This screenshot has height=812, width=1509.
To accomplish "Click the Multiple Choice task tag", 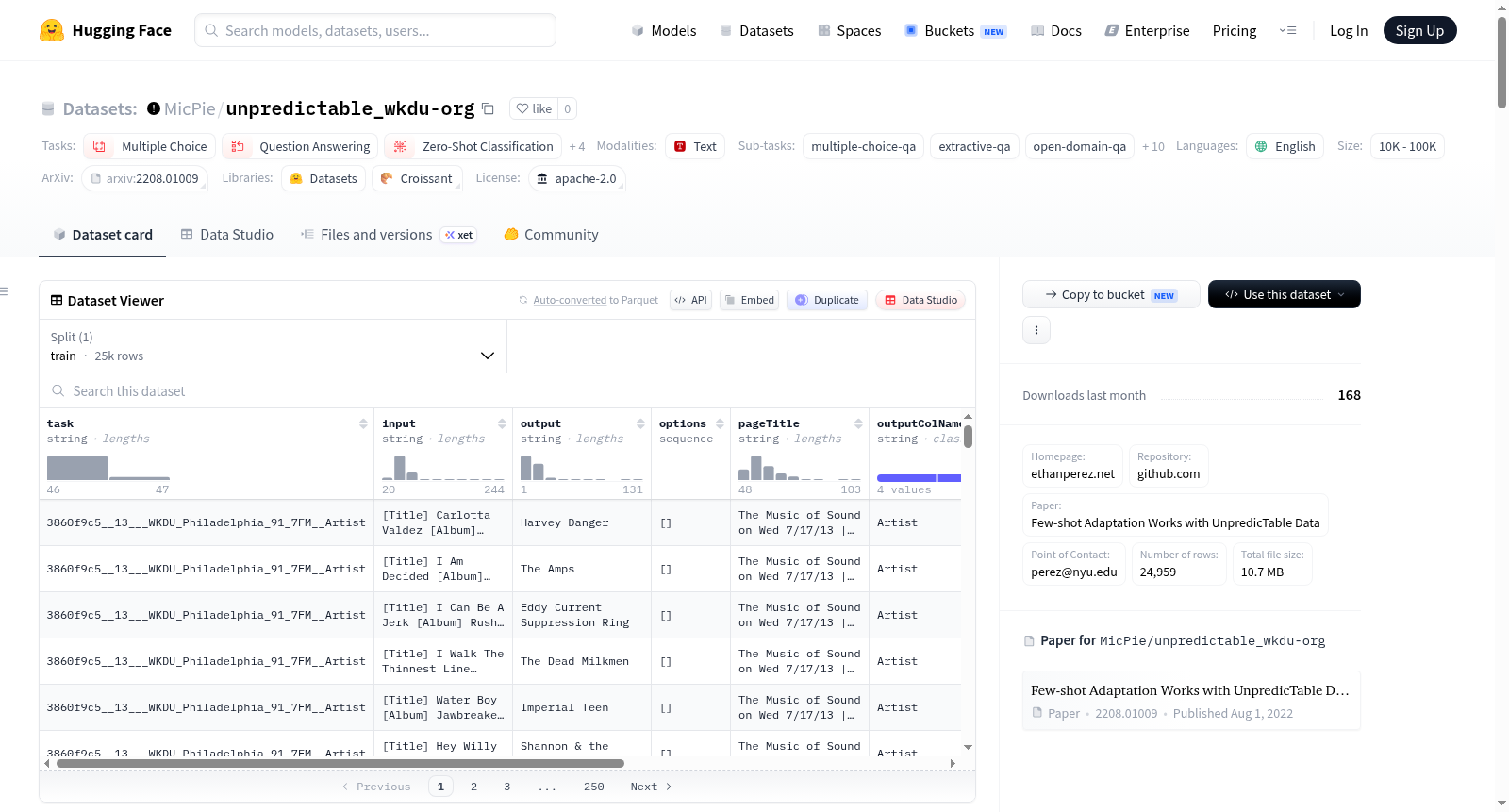I will coord(149,146).
